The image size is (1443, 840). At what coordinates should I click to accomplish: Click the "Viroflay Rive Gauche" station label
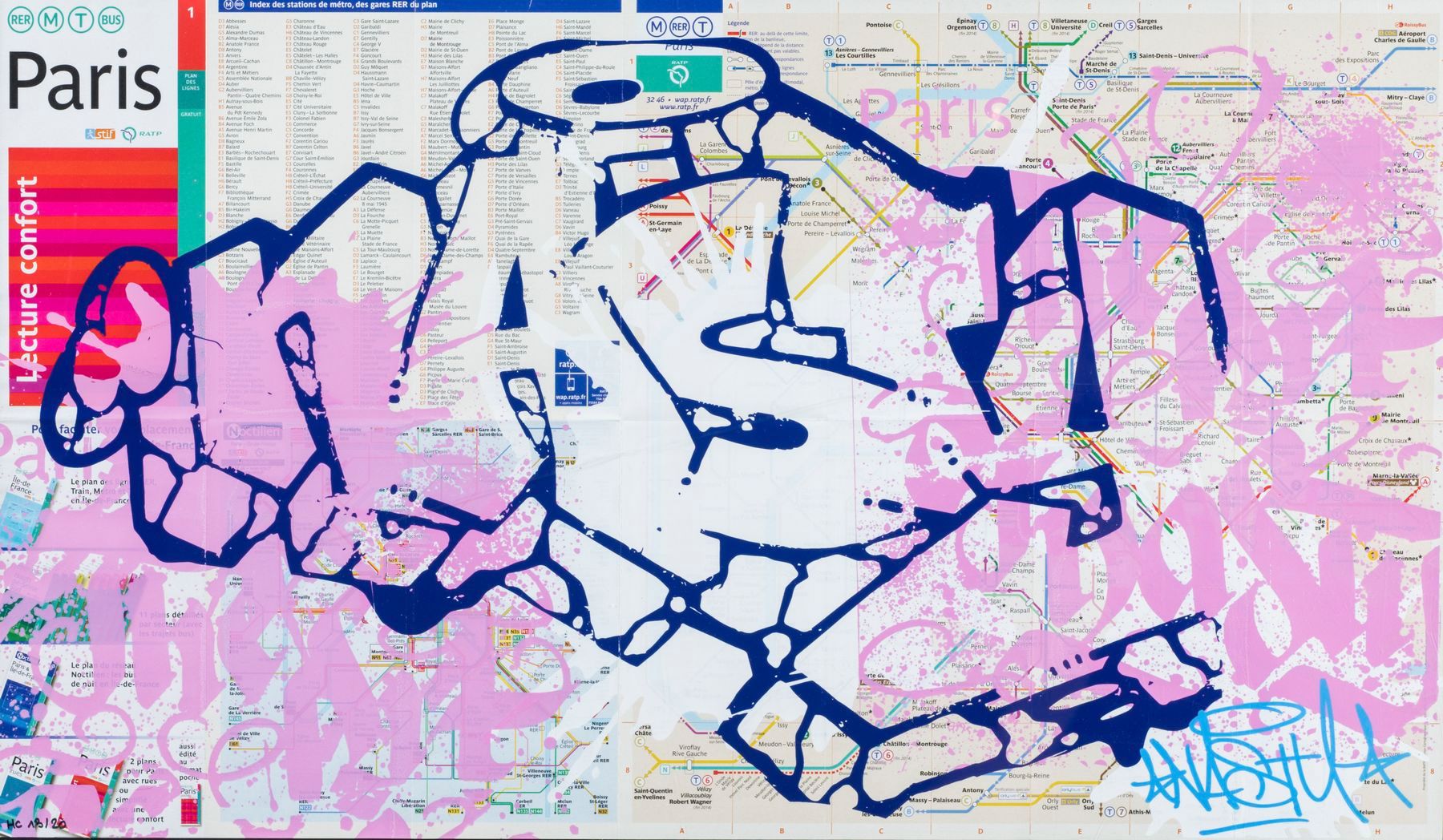tap(689, 750)
